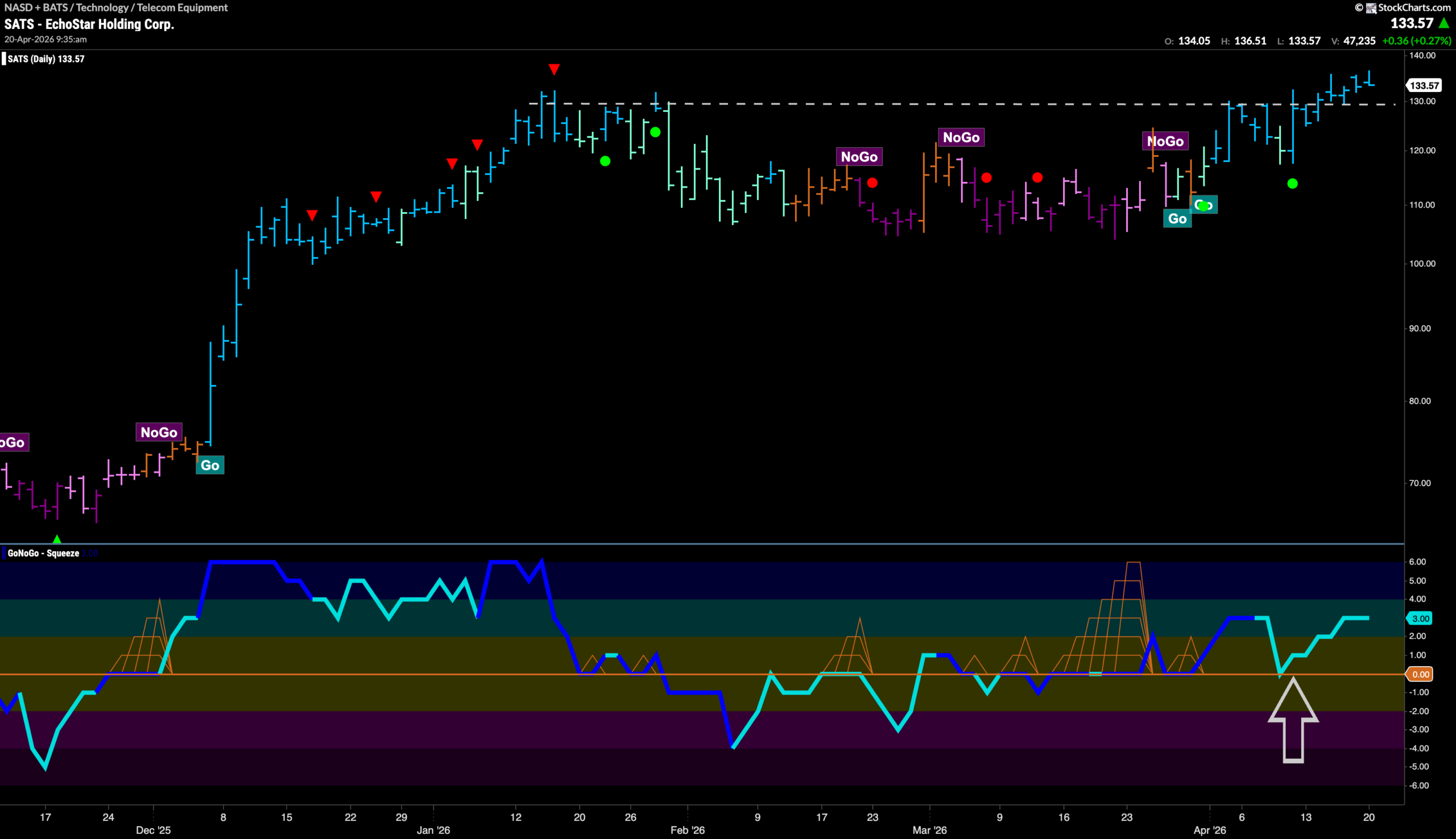Click the Dec '25 date axis label
The width and height of the screenshot is (1456, 839).
[154, 830]
